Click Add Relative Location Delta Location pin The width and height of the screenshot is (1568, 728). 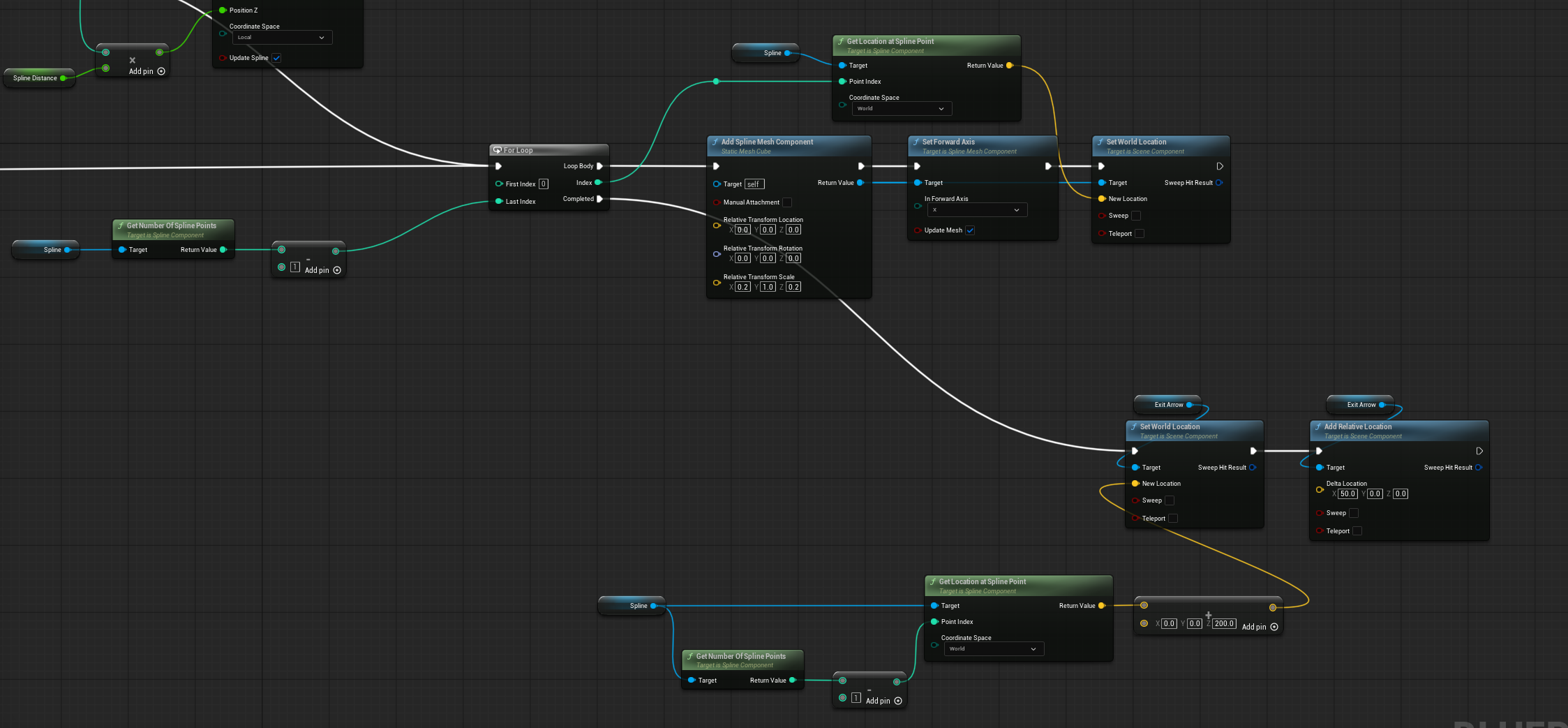click(1320, 490)
